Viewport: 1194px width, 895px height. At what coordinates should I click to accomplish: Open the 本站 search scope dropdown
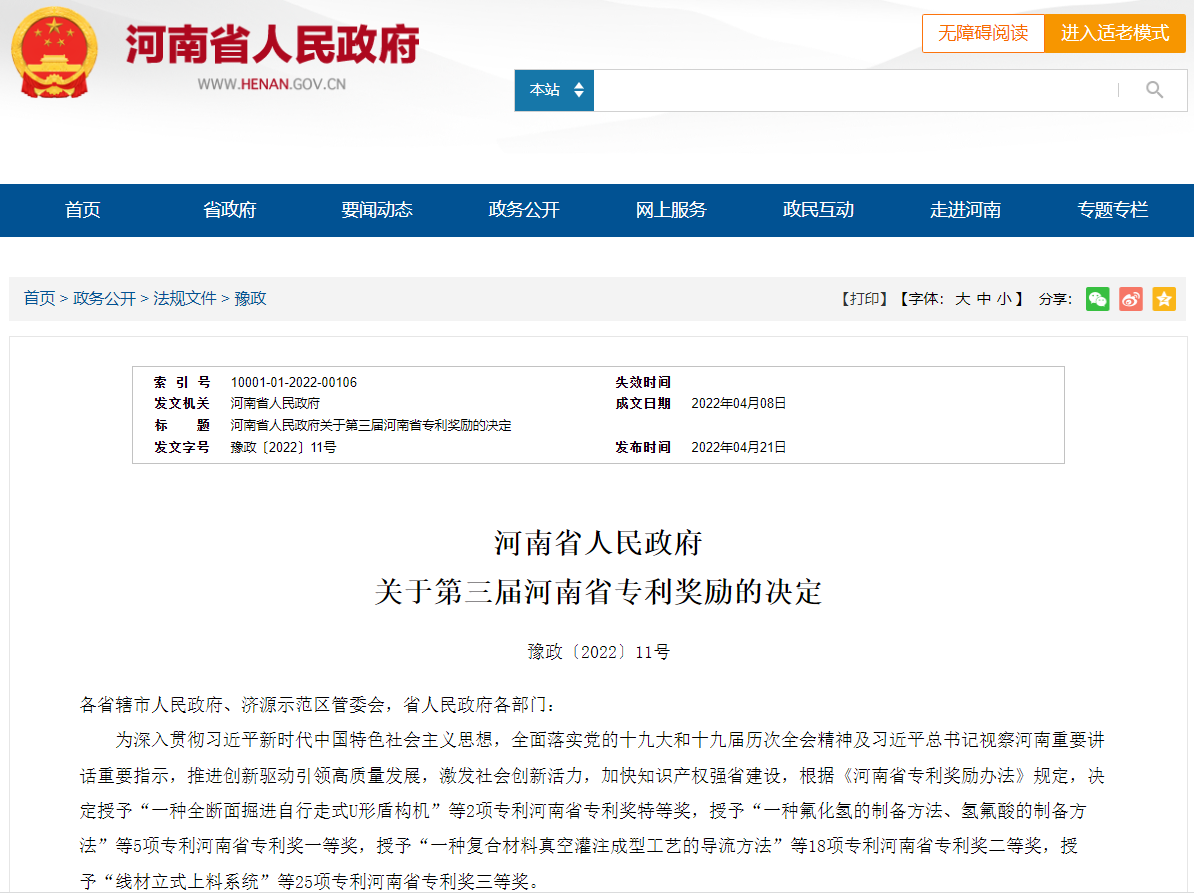555,90
